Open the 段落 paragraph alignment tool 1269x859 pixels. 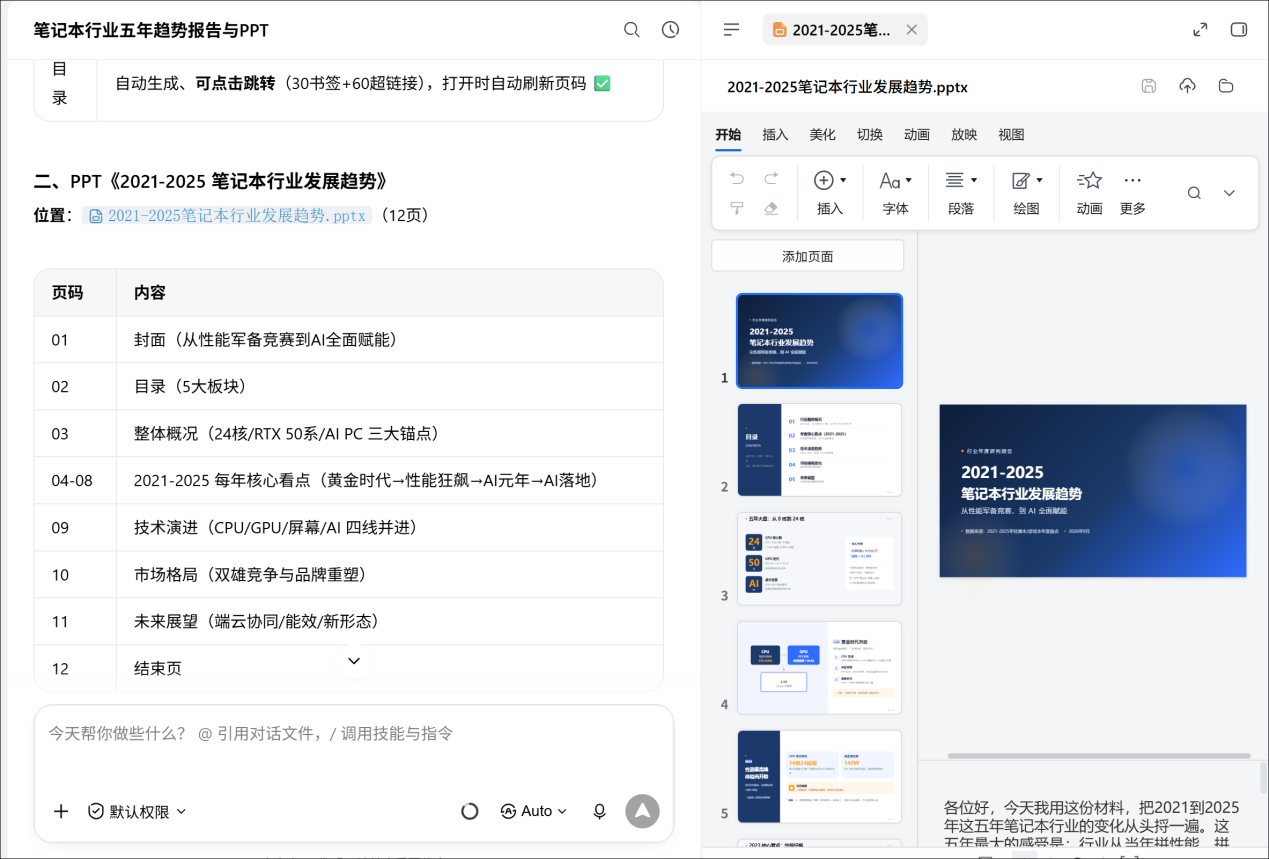click(955, 180)
